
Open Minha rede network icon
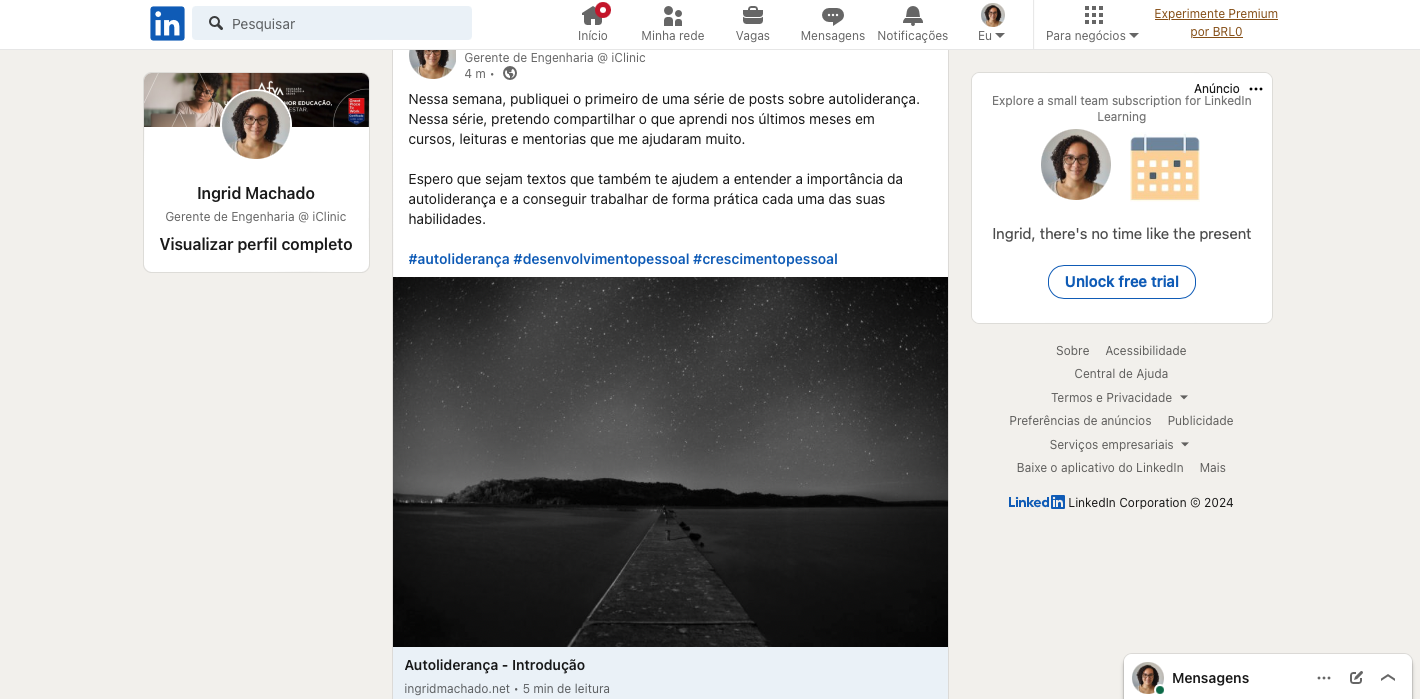point(673,16)
